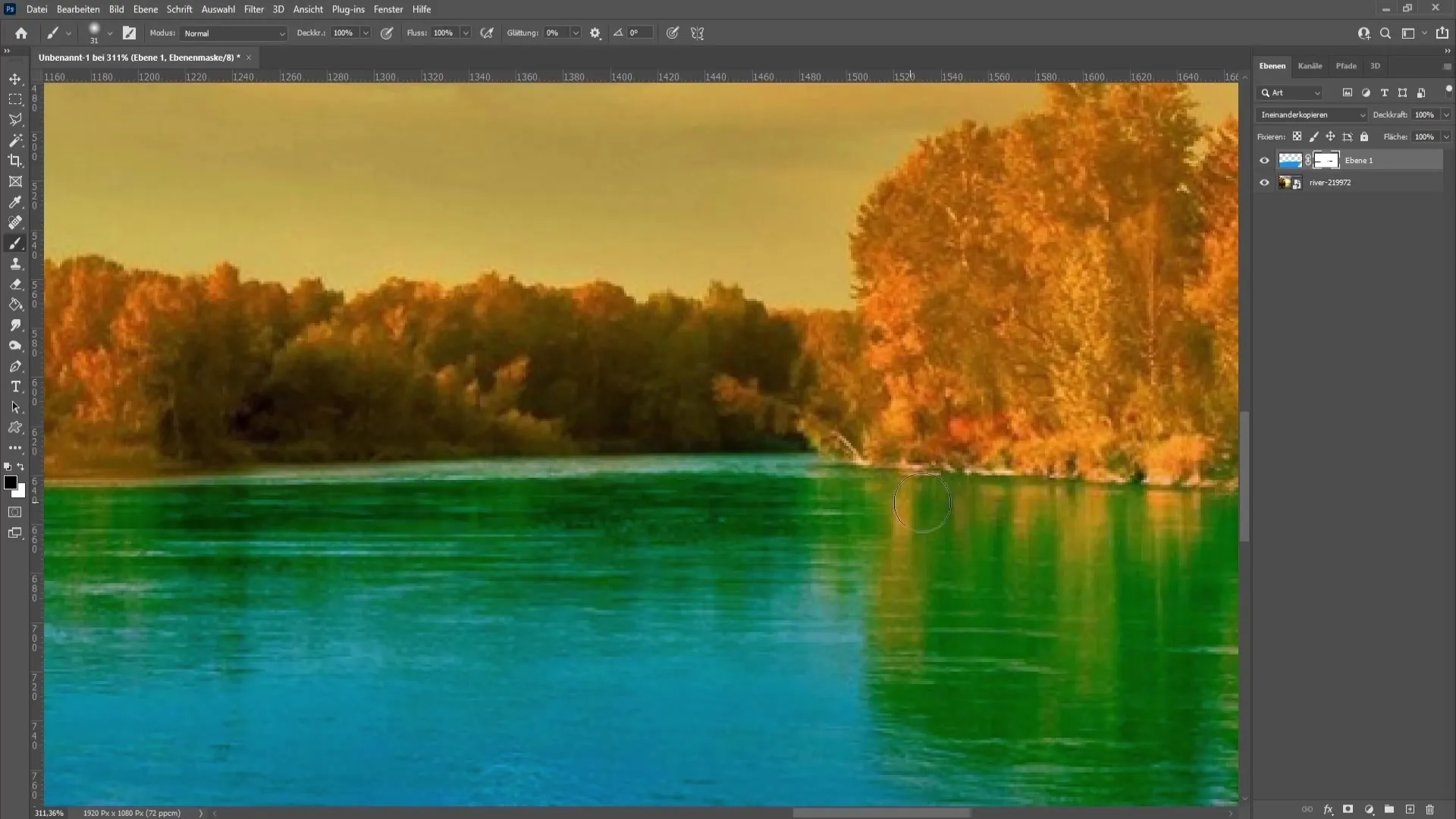Screen dimensions: 1456x819
Task: Open the Glättung smoothing dropdown
Action: (x=576, y=33)
